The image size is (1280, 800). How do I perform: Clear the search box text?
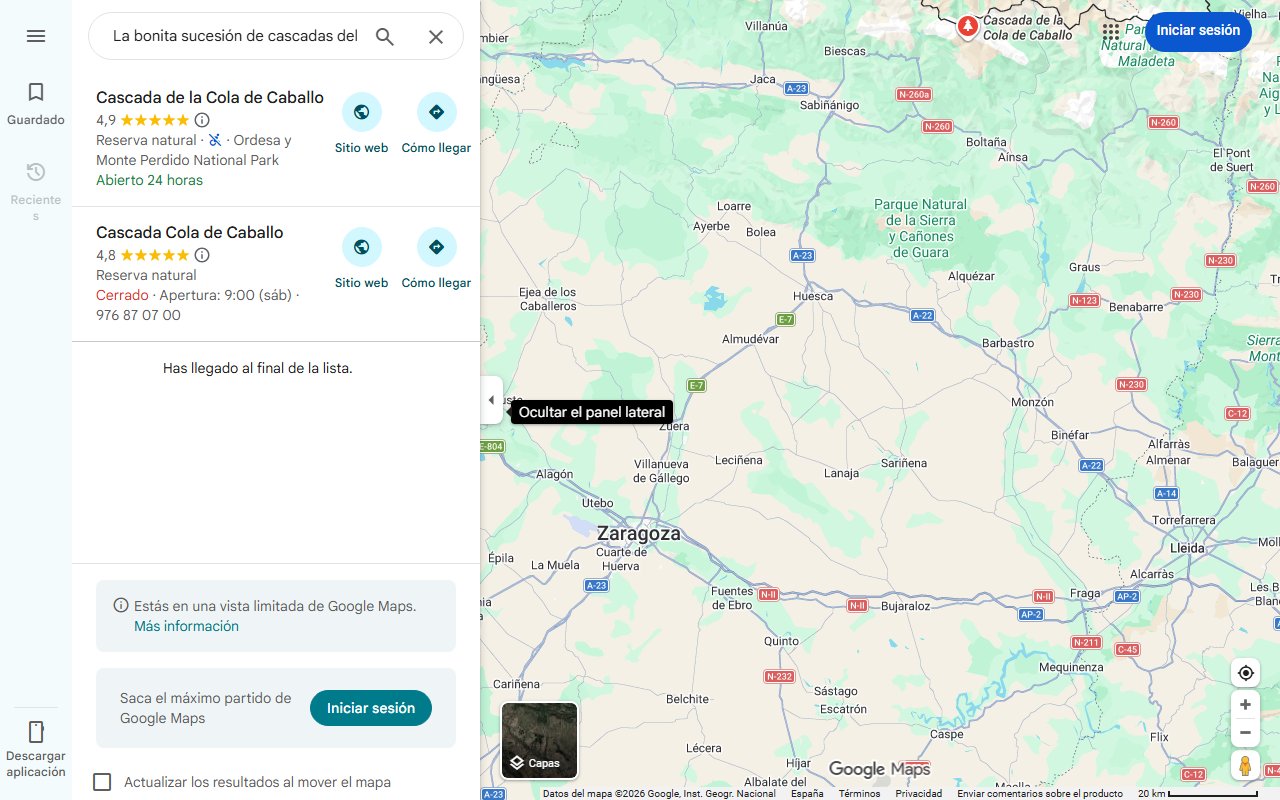pos(436,37)
